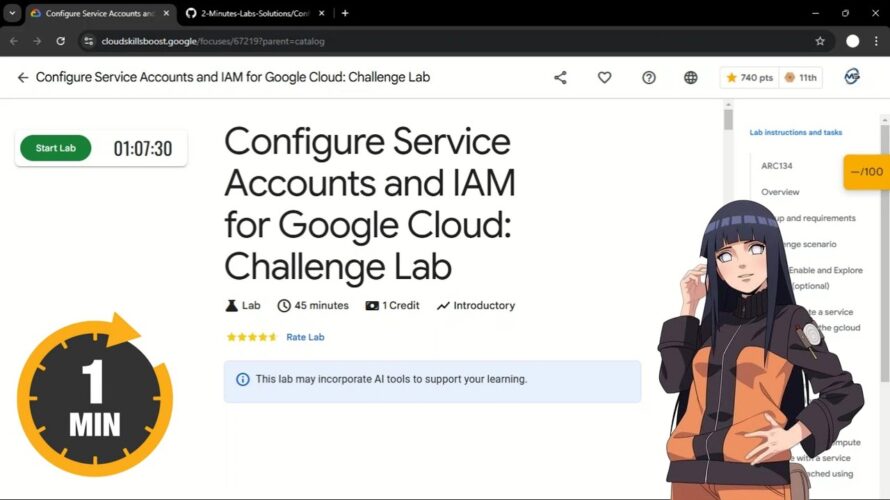Bookmark this page with the star icon
This screenshot has width=890, height=500.
pos(820,41)
